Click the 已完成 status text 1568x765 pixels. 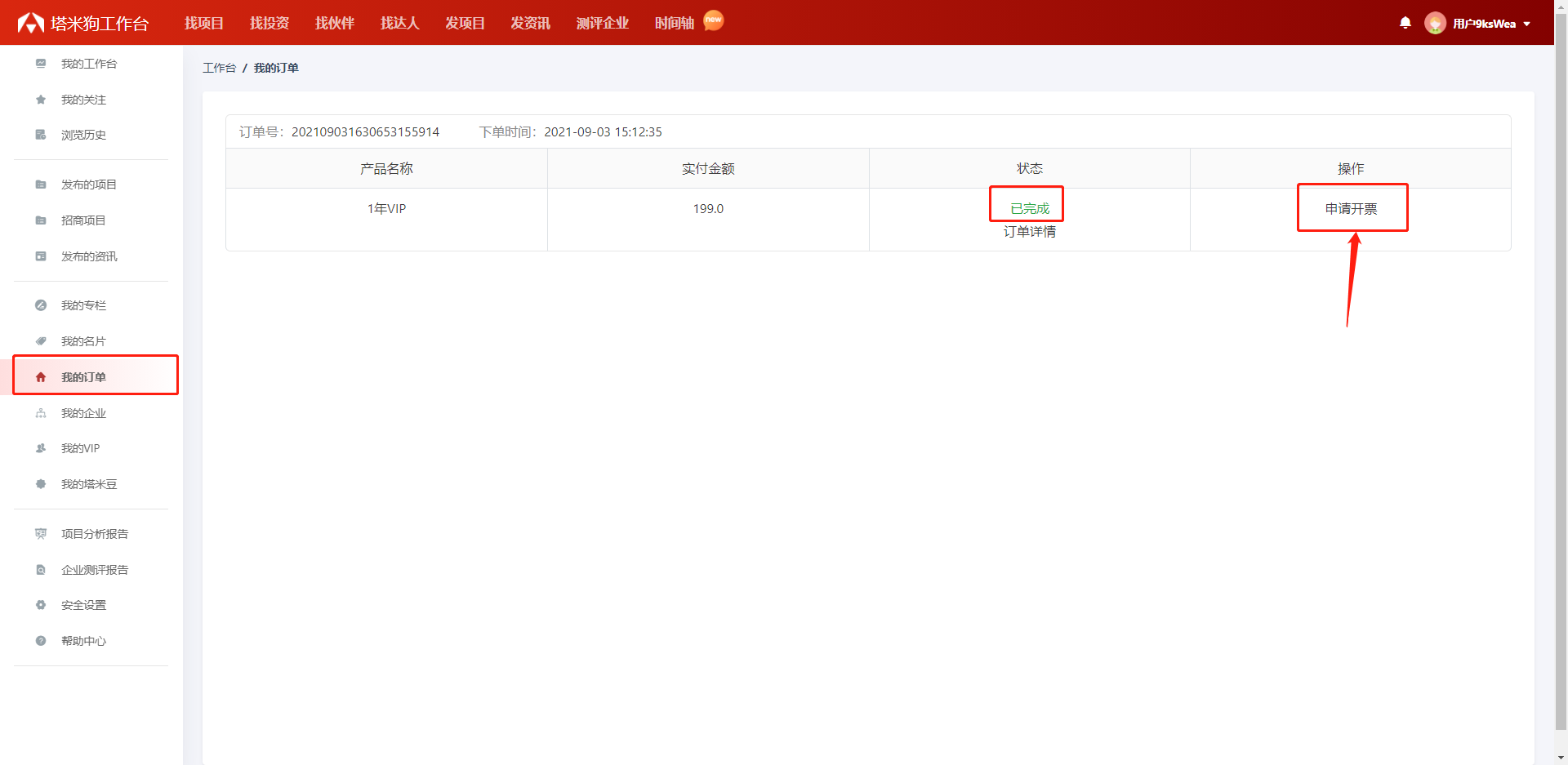click(x=1029, y=209)
